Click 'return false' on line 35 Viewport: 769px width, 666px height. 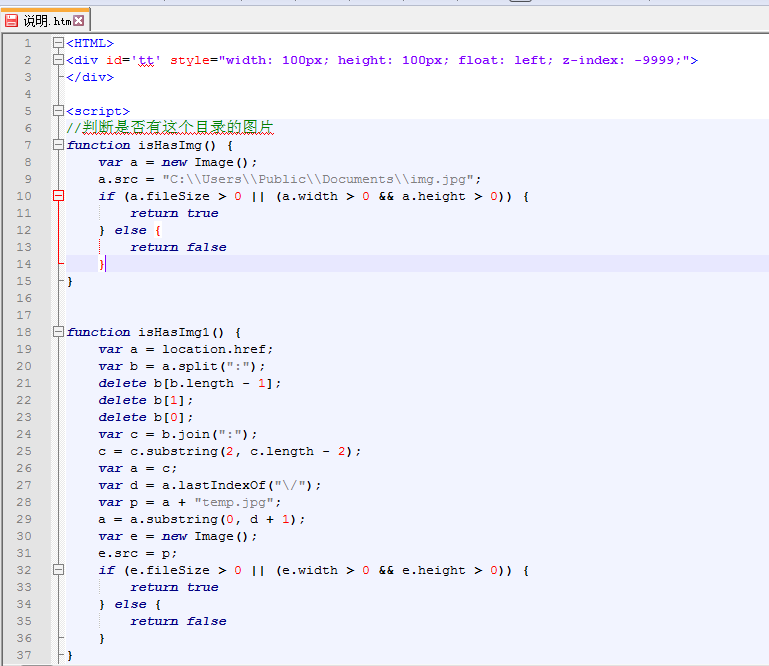(178, 621)
